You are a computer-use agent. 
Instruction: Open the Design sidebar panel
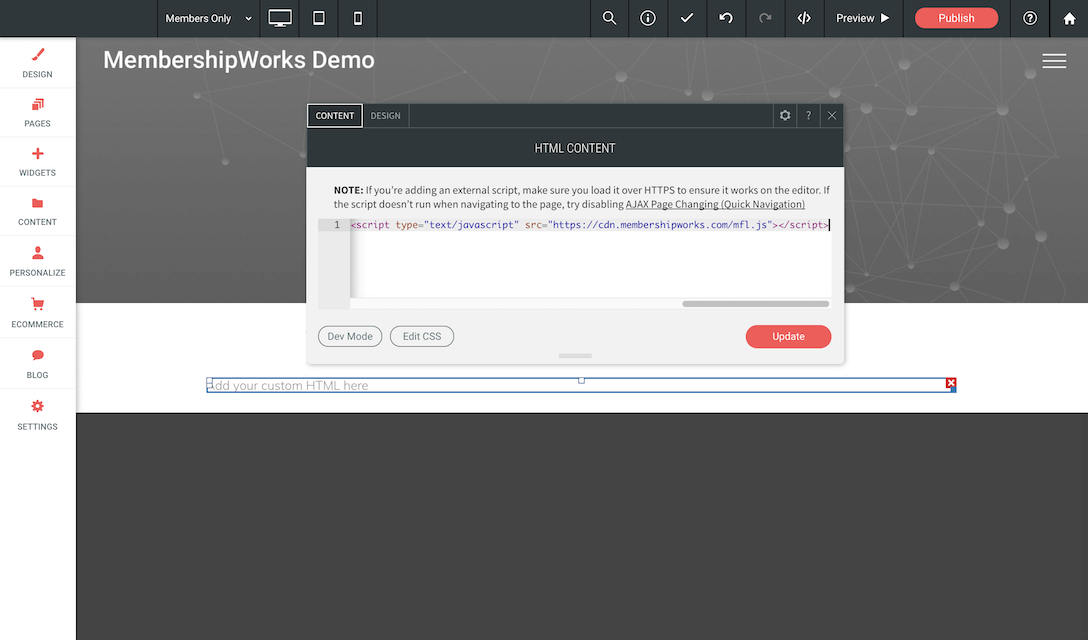[x=37, y=62]
